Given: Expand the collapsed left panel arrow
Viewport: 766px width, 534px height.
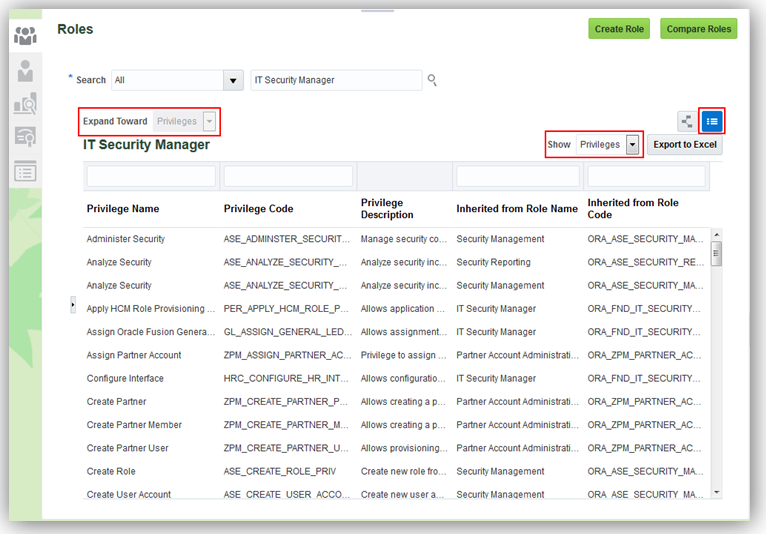Looking at the screenshot, I should (x=73, y=305).
